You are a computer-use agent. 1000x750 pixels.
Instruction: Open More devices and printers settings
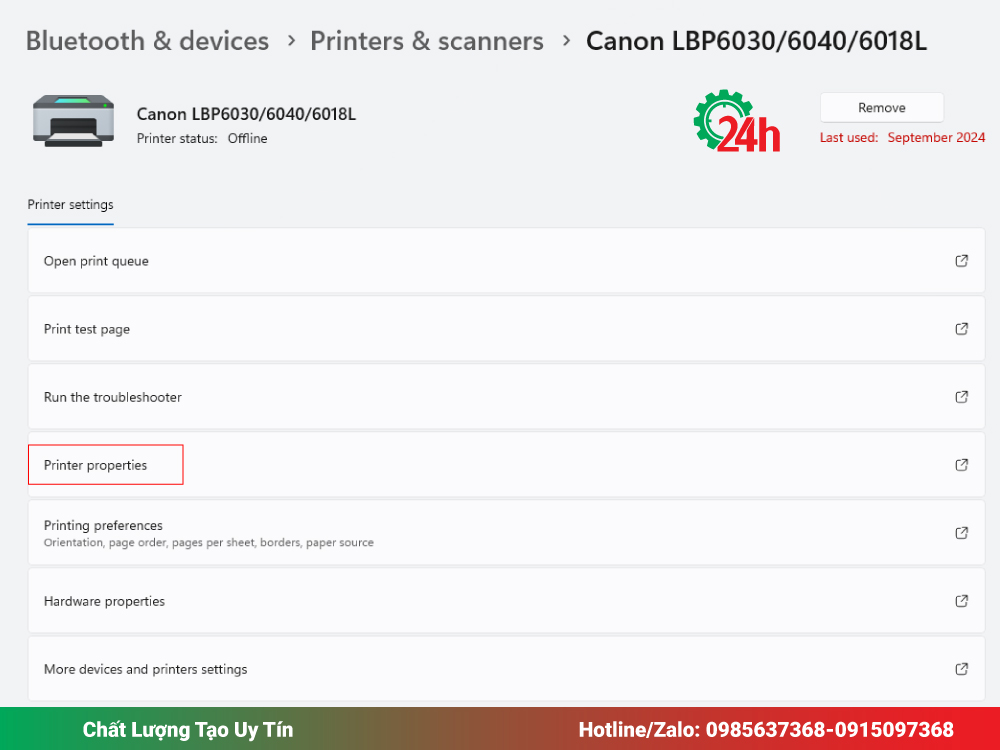[506, 669]
